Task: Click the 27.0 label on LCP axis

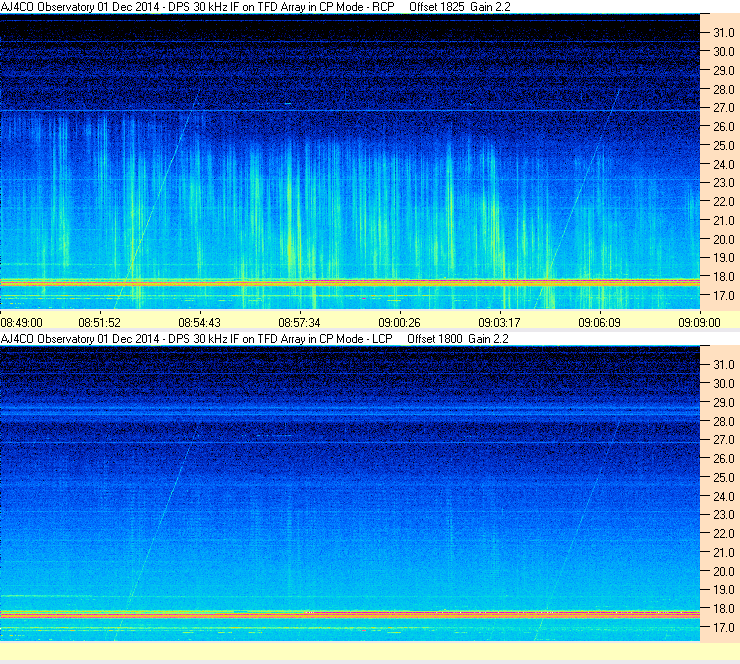Action: point(724,440)
